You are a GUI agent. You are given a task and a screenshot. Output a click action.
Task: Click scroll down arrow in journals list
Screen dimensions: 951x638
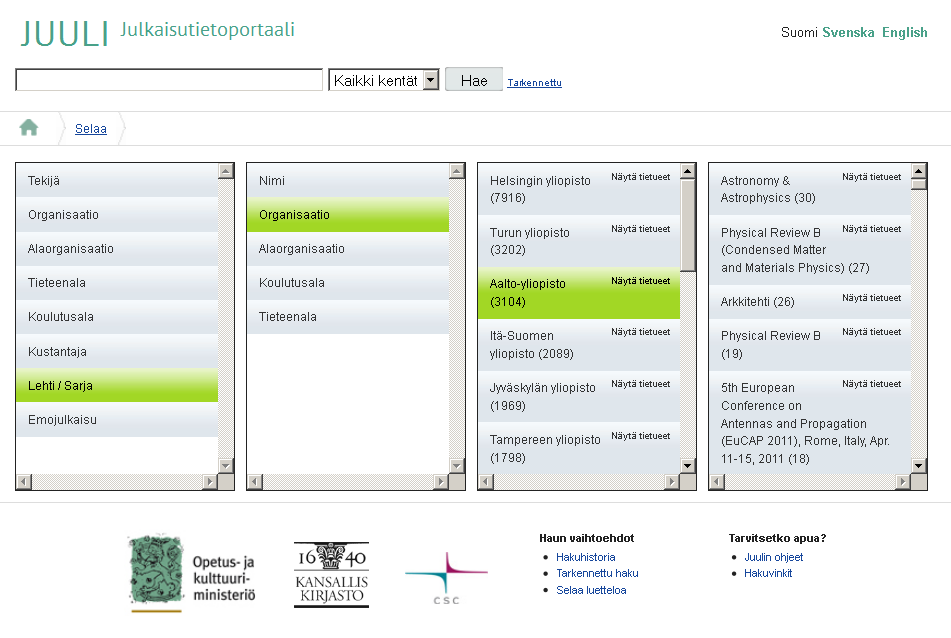click(x=919, y=466)
